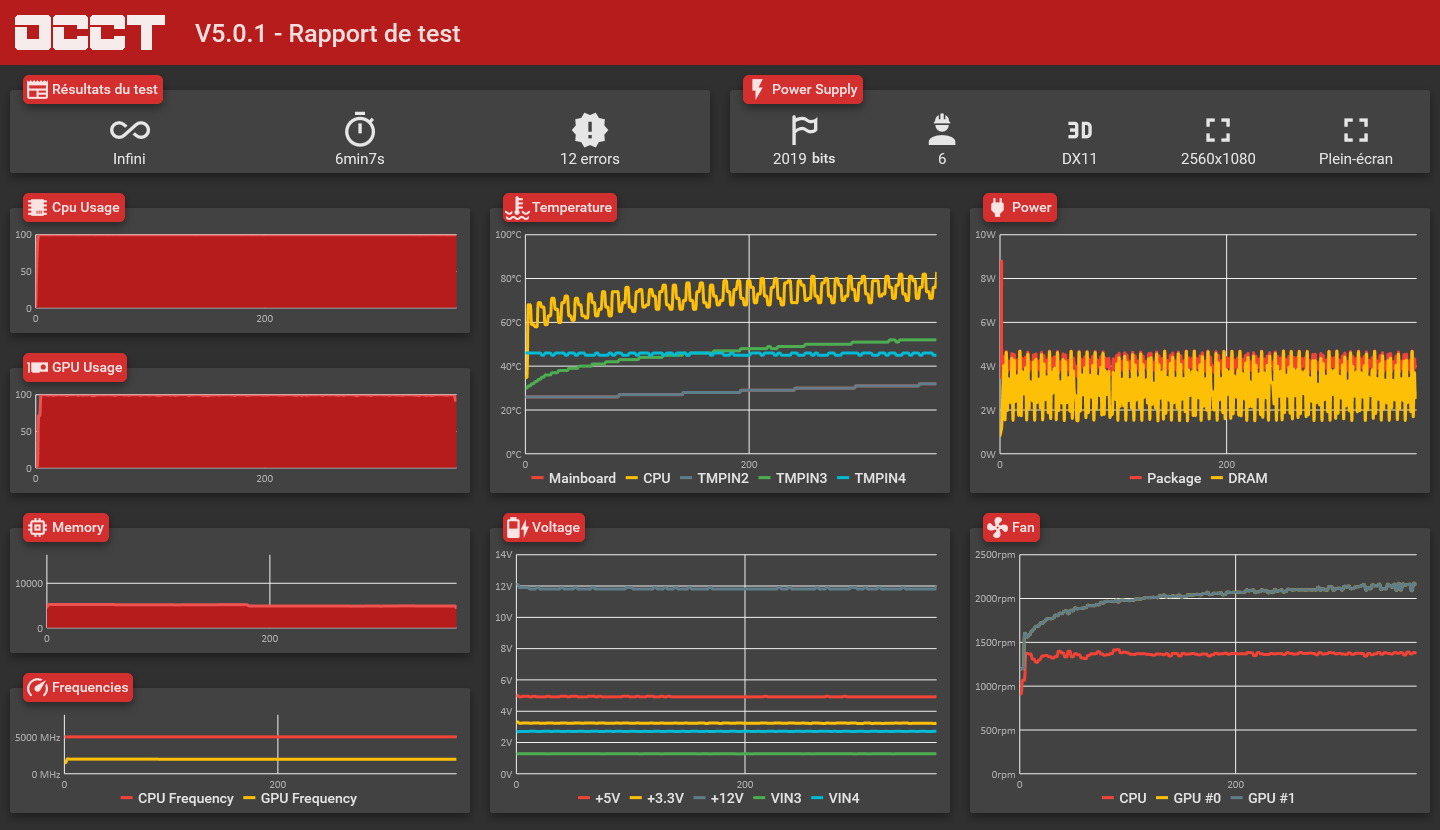The image size is (1440, 830).
Task: Click the stopwatch icon above 6min7s
Action: (x=360, y=130)
